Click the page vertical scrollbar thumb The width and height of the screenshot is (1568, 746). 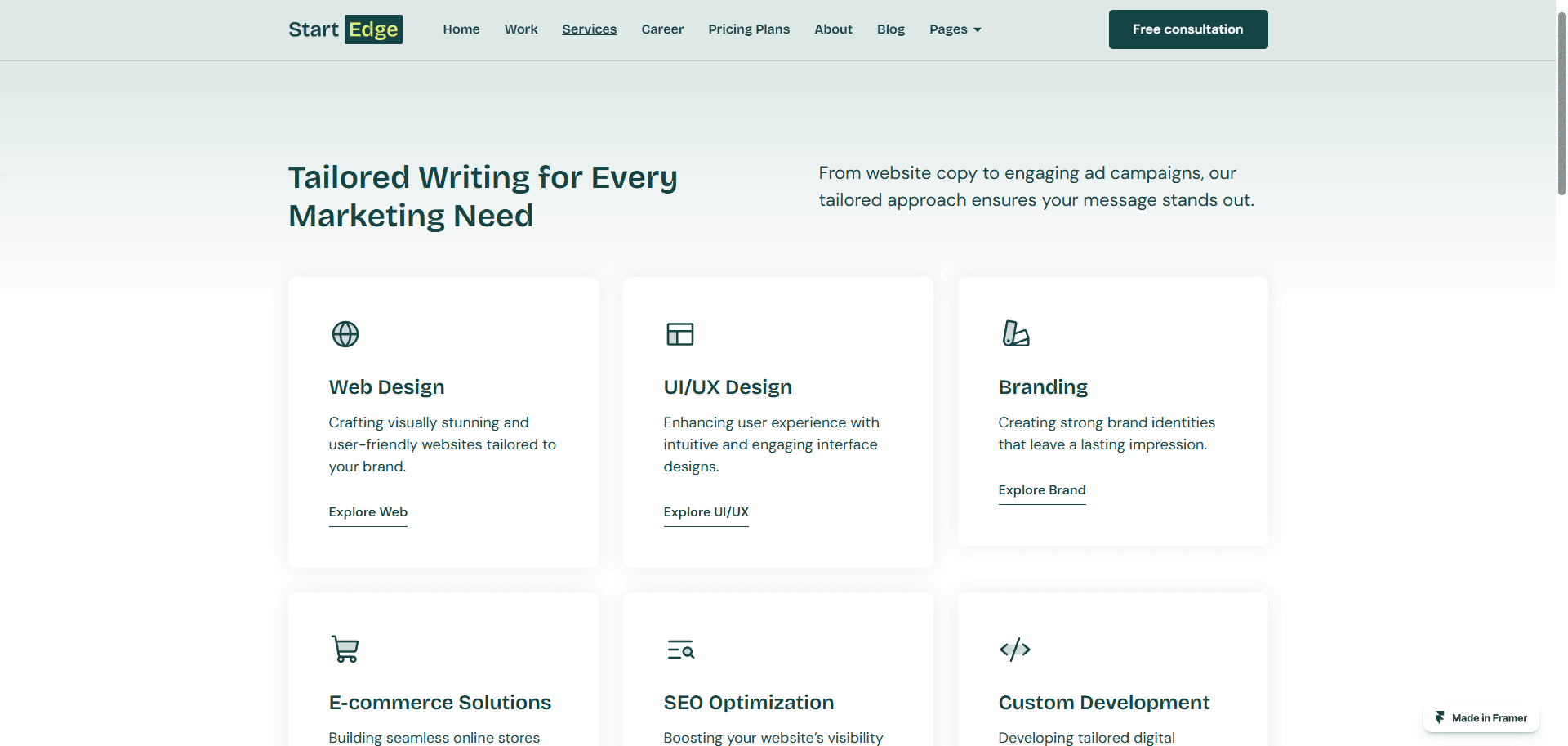click(x=1561, y=102)
